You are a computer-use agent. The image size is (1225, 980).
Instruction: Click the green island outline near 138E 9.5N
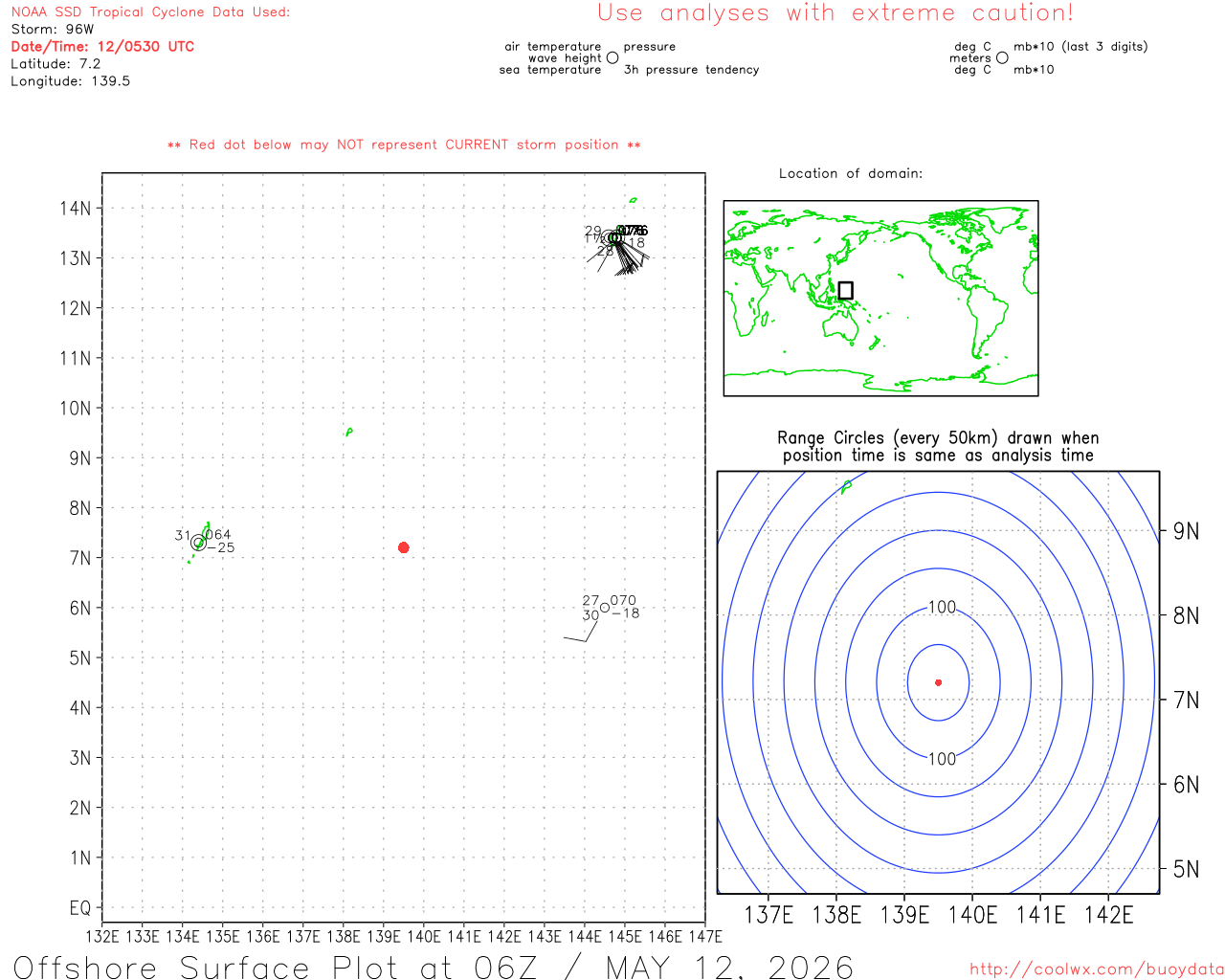tap(348, 433)
